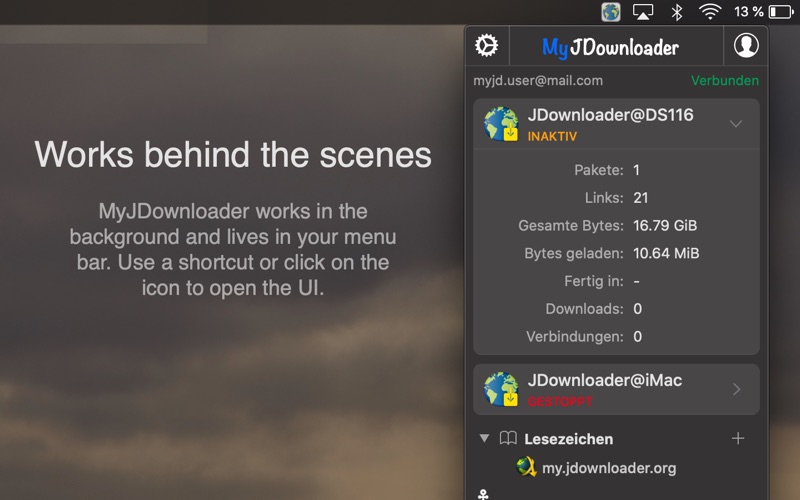
Task: Open the Wi-Fi menu bar icon
Action: point(710,11)
